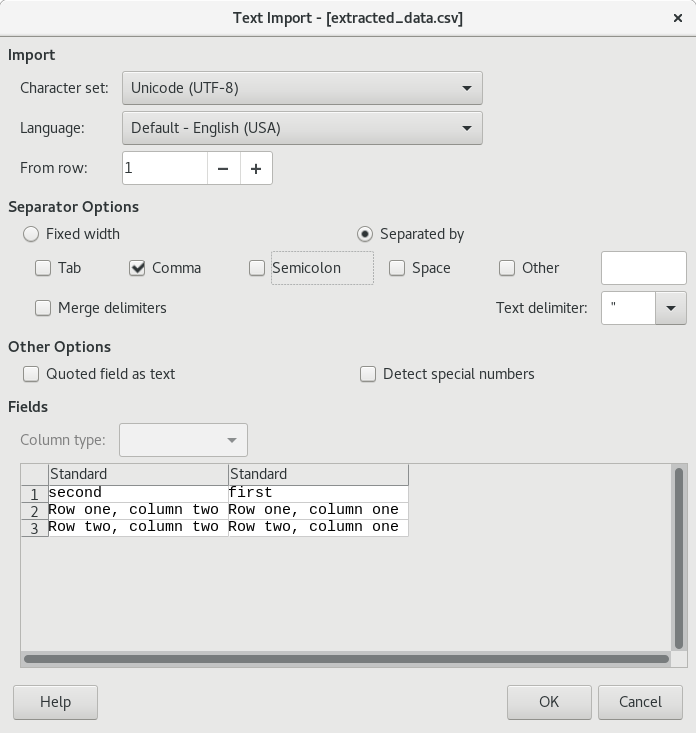Check the Other separator option
Screen dimensions: 696x733
[507, 268]
